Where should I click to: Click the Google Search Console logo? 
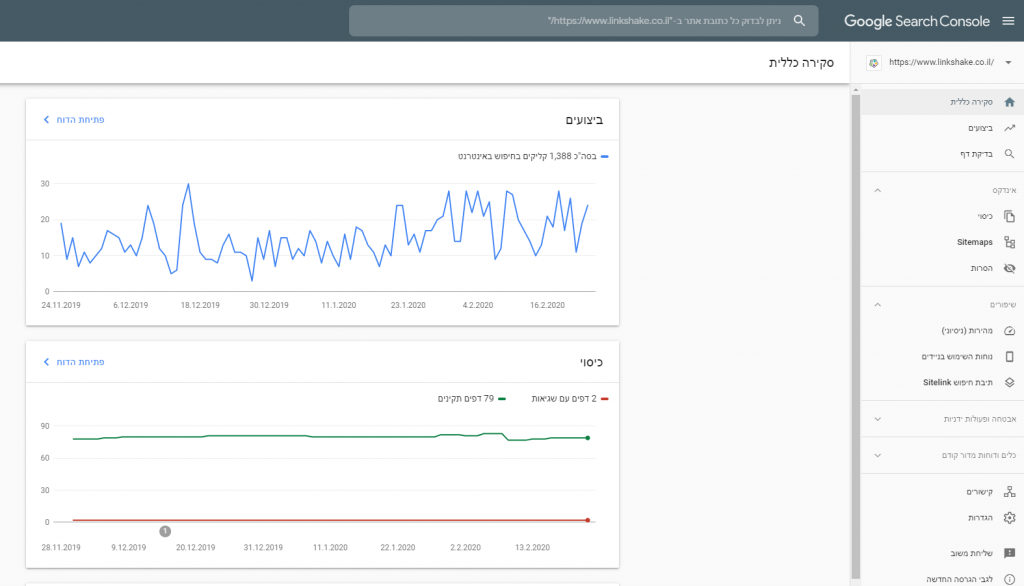coord(916,21)
